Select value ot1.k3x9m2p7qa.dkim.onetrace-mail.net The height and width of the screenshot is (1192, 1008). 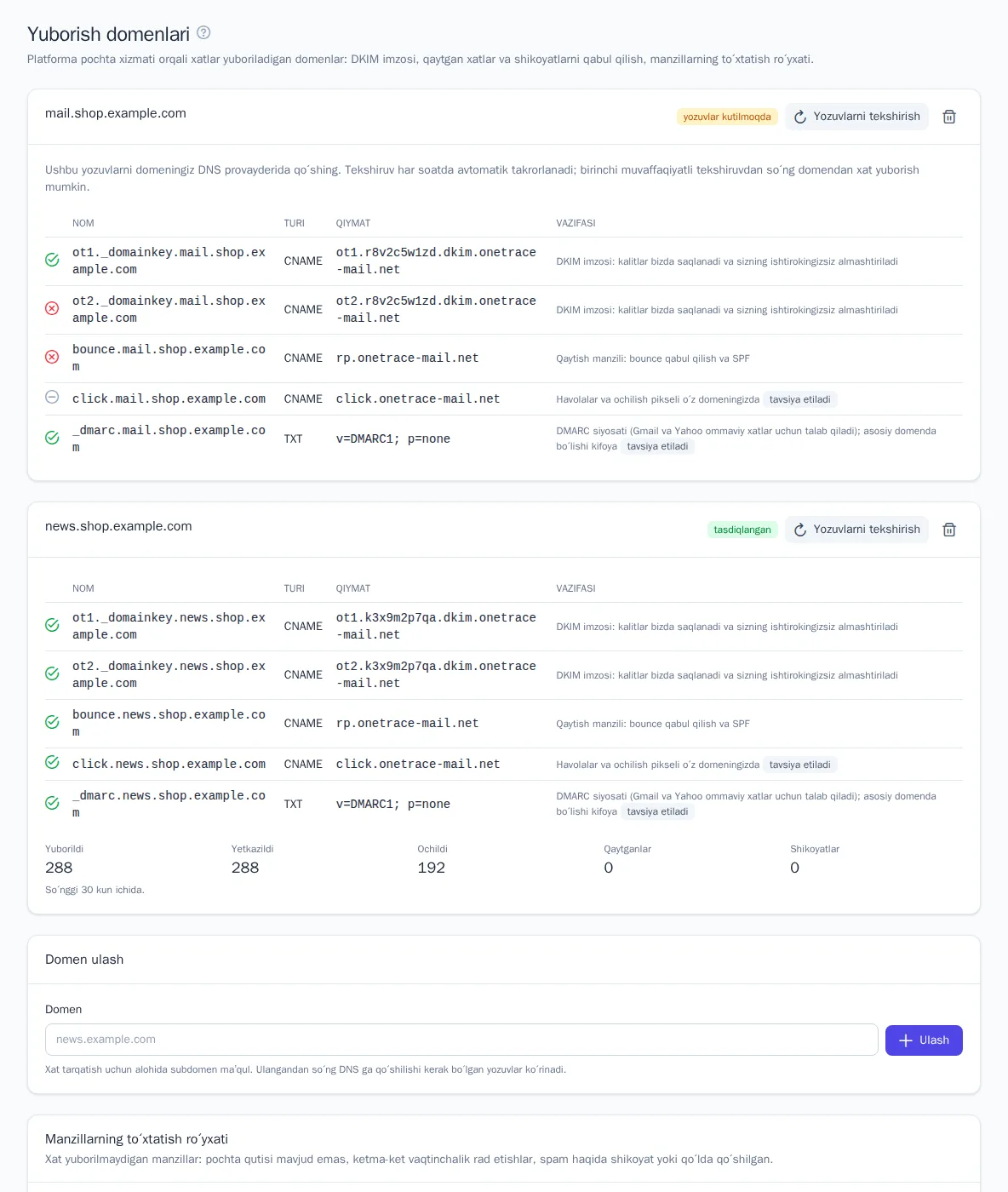[x=436, y=627]
